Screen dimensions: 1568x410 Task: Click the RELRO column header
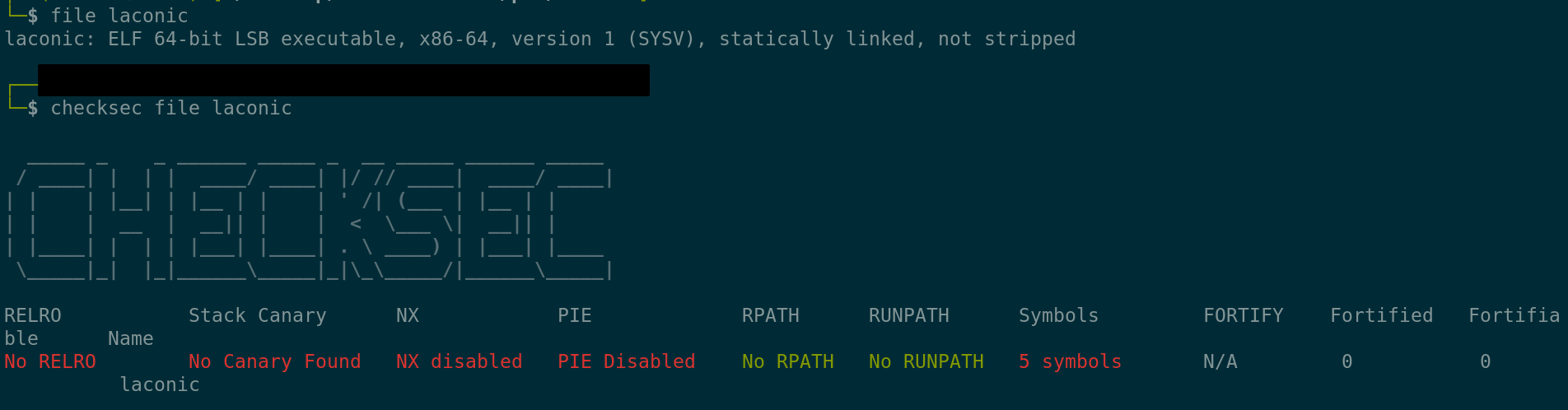point(33,315)
